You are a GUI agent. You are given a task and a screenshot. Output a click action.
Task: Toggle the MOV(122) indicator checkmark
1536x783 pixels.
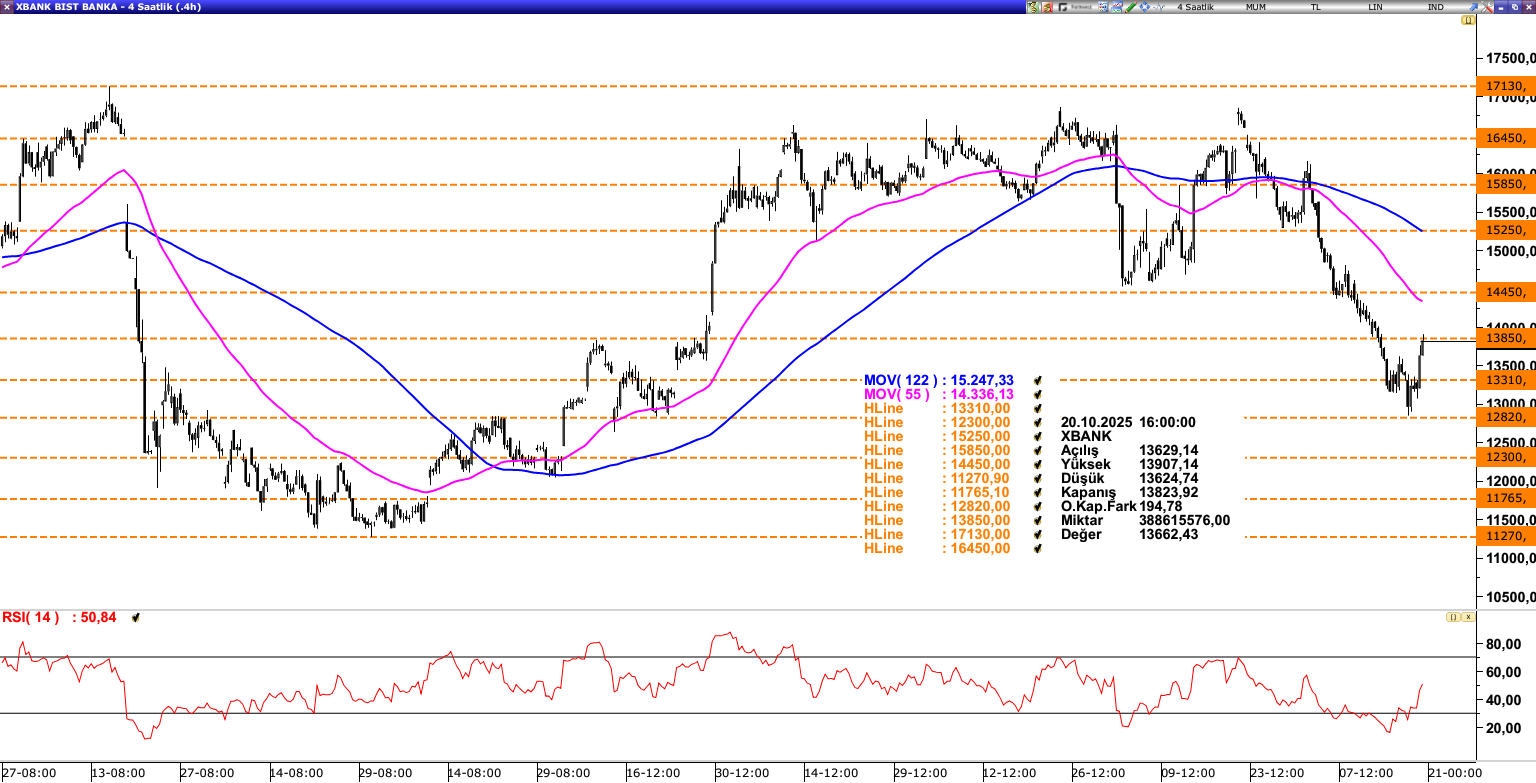pyautogui.click(x=1038, y=381)
